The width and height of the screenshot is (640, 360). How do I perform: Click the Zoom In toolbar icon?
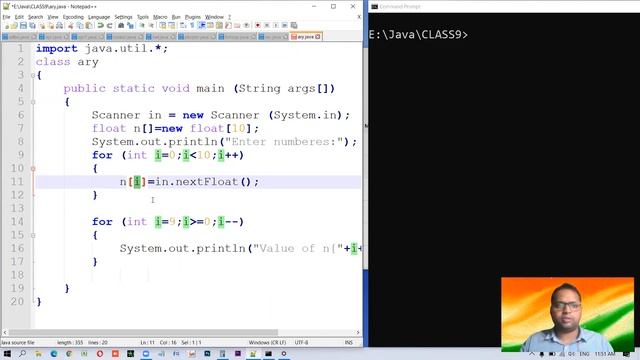click(142, 25)
